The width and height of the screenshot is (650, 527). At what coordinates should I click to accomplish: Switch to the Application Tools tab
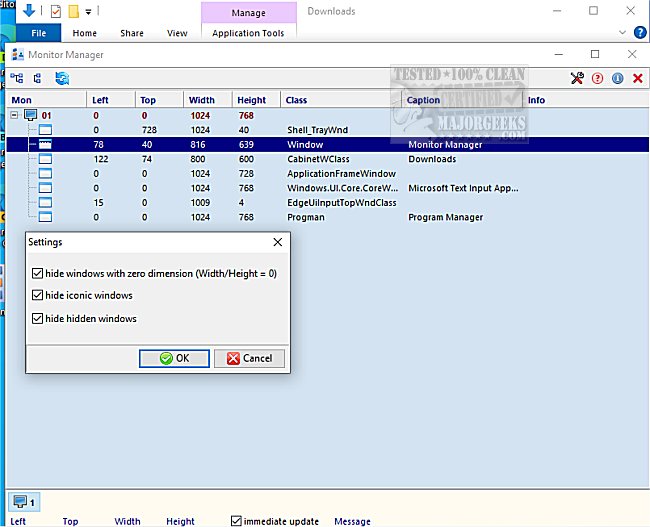coord(248,33)
